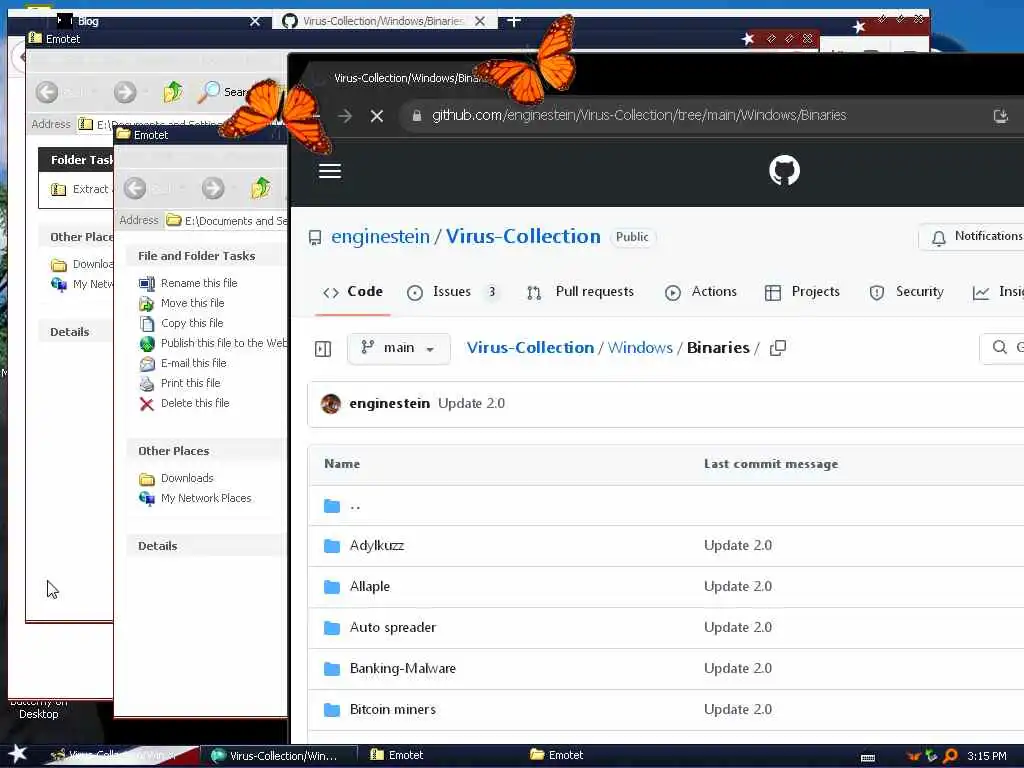Open the Update 2.0 latest commit link
The image size is (1024, 768).
coord(472,403)
